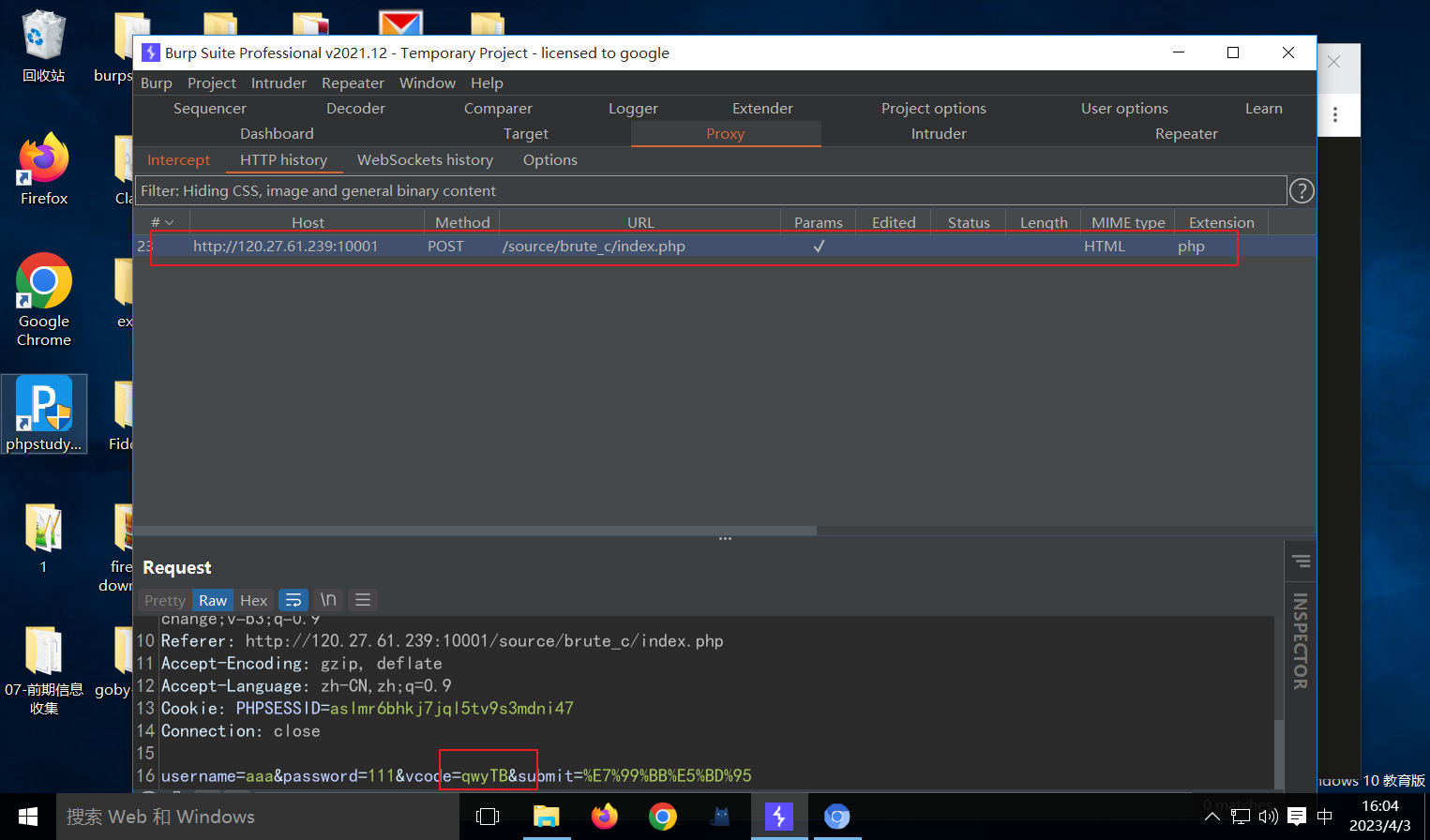
Task: Open the Window menu
Action: pos(428,83)
